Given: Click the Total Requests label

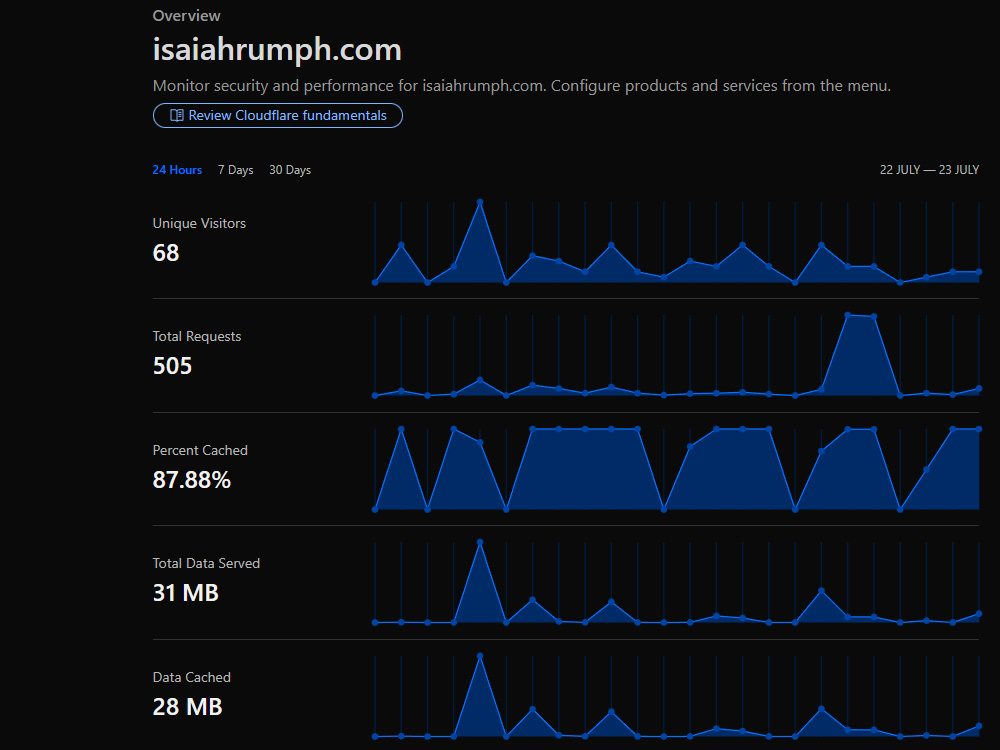Looking at the screenshot, I should (197, 336).
